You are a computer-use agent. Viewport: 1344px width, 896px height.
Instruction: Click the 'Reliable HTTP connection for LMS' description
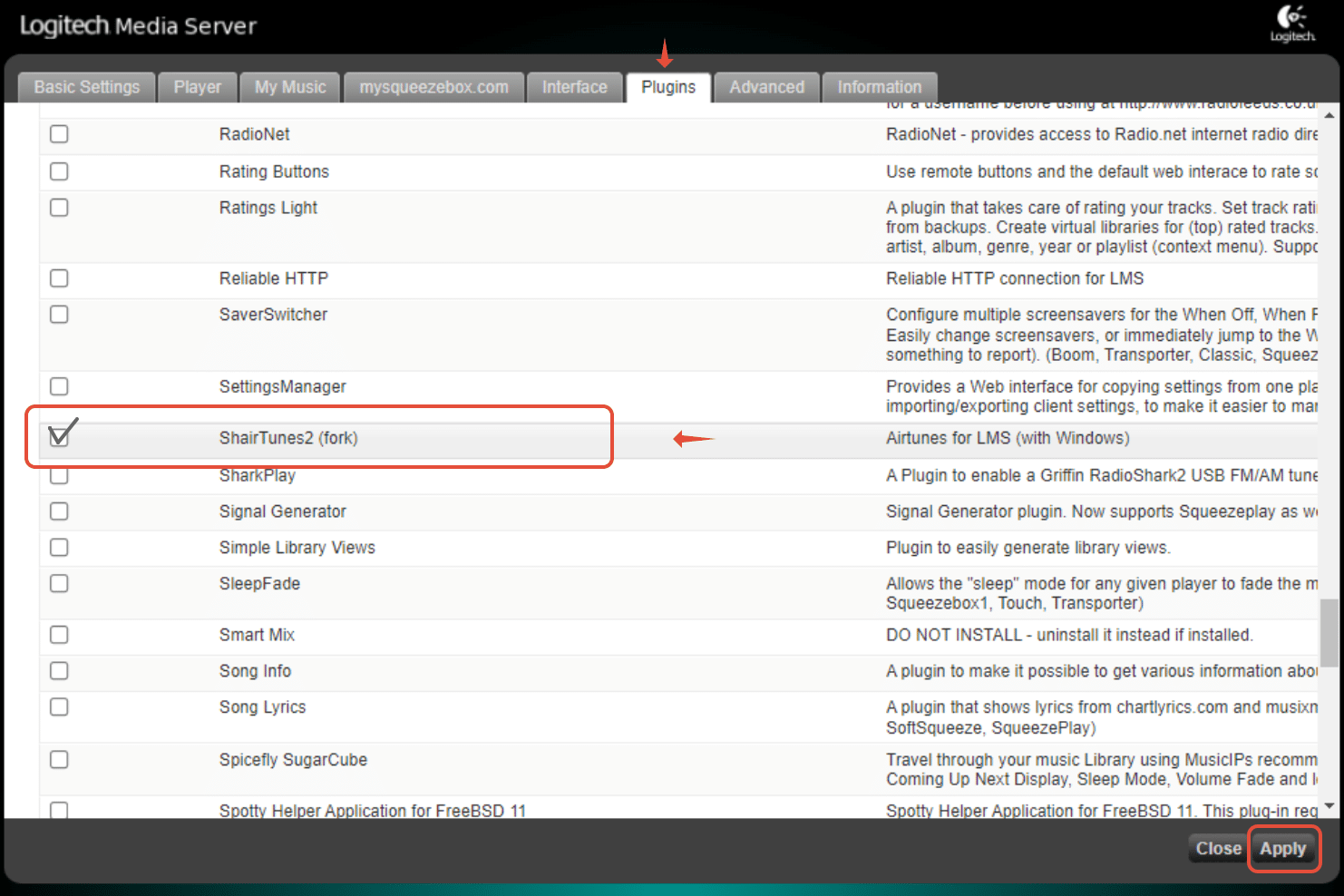[x=1015, y=278]
